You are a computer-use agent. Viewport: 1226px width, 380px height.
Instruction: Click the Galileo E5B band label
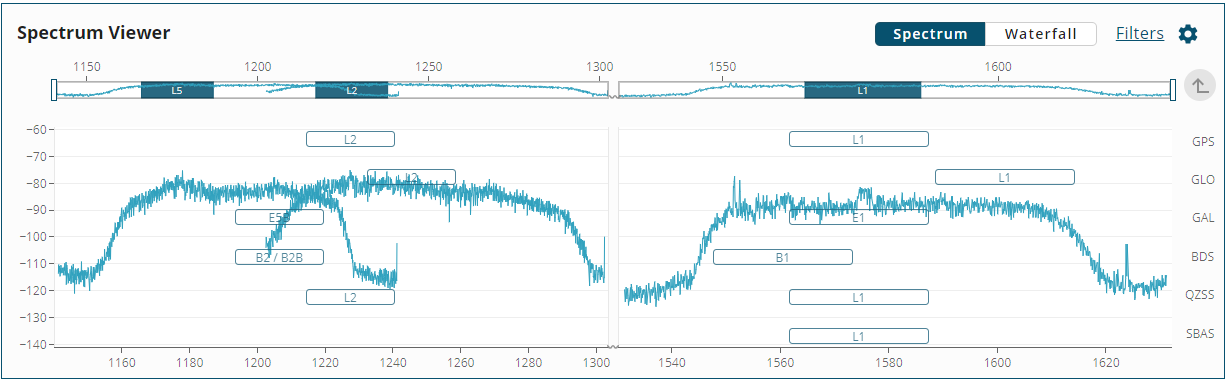(279, 217)
